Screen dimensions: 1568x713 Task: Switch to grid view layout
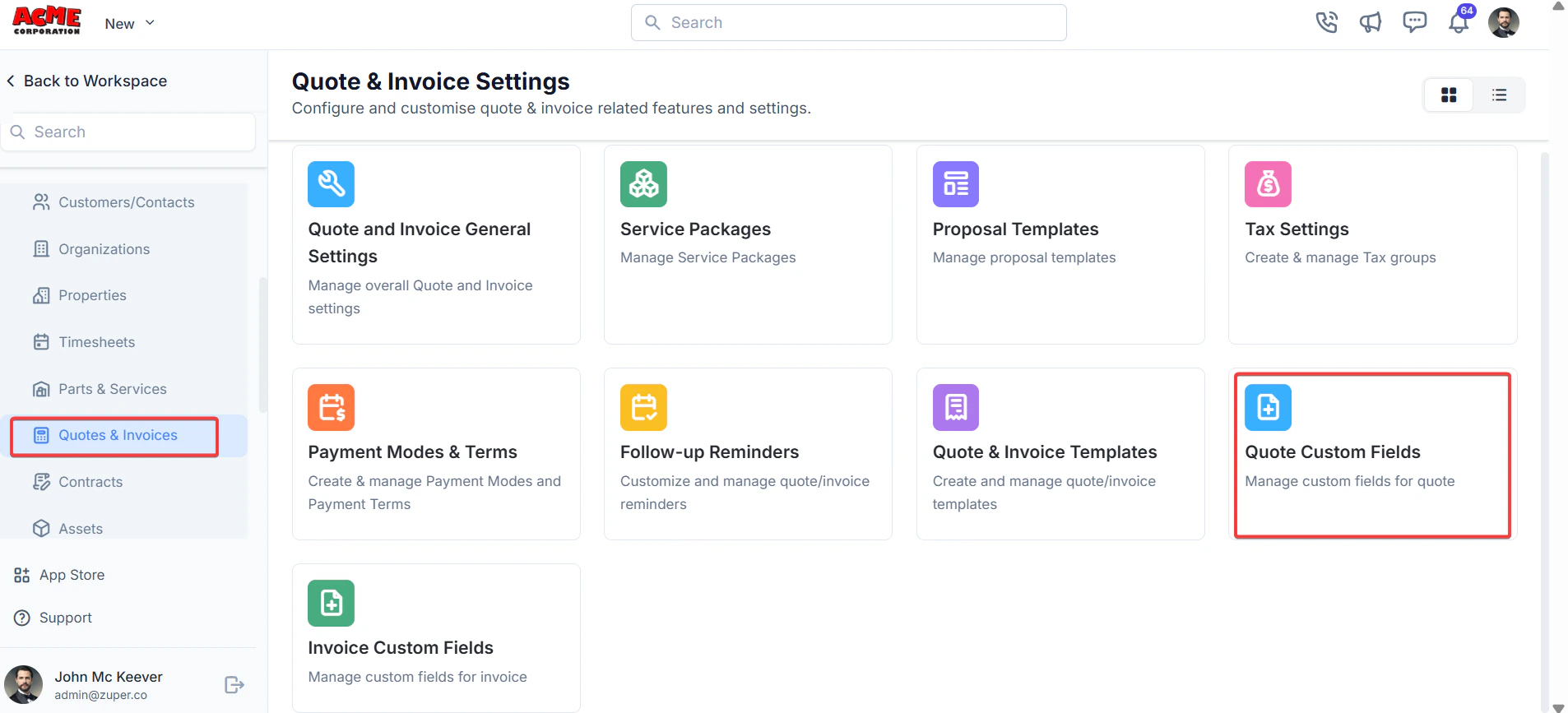pyautogui.click(x=1449, y=95)
